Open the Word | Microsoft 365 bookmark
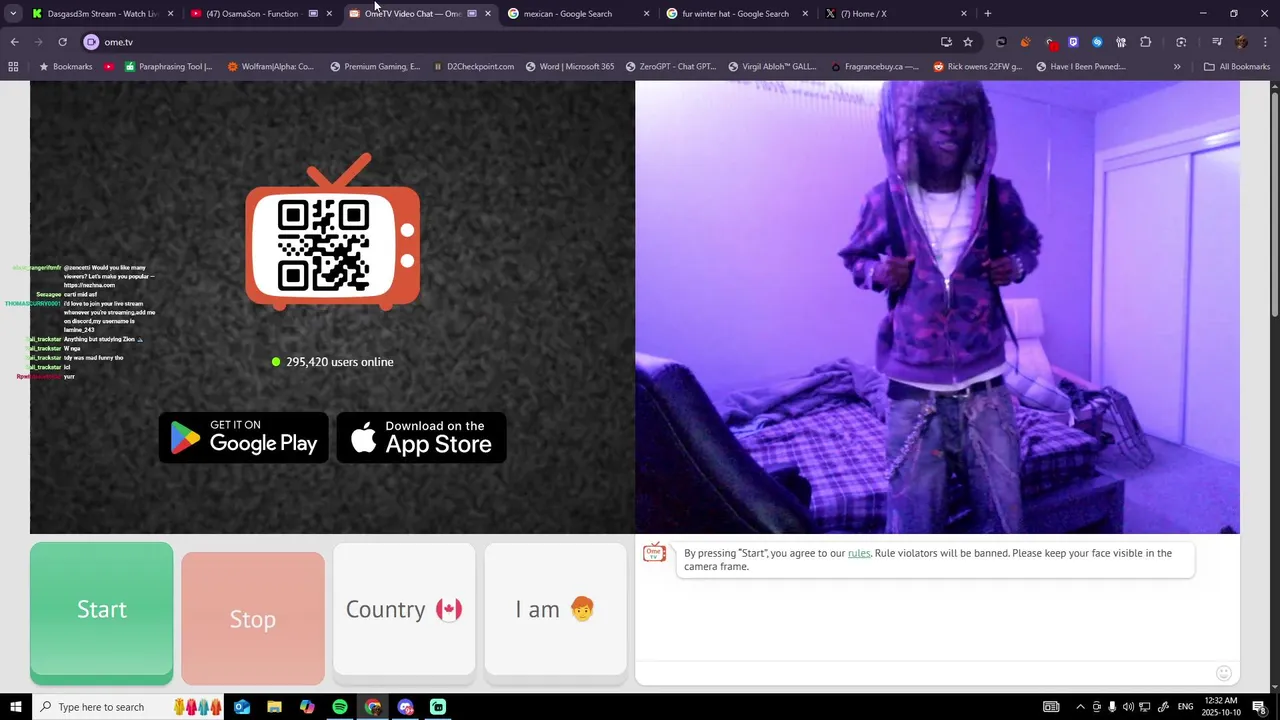 click(570, 67)
